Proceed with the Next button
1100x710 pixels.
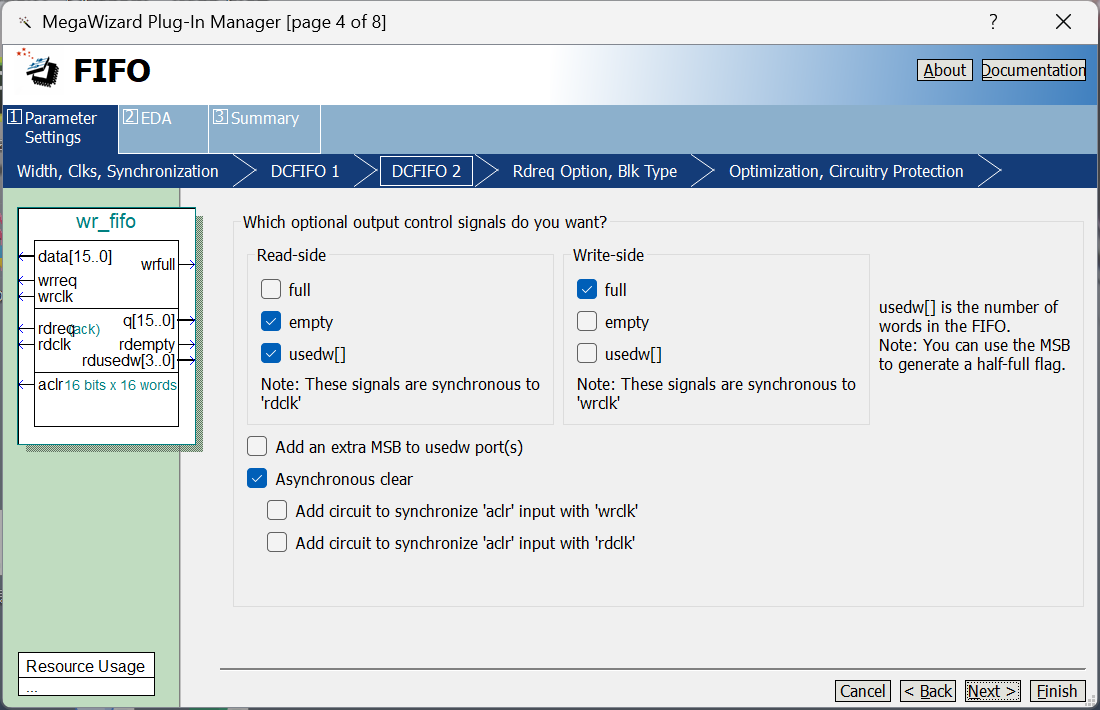pos(993,691)
